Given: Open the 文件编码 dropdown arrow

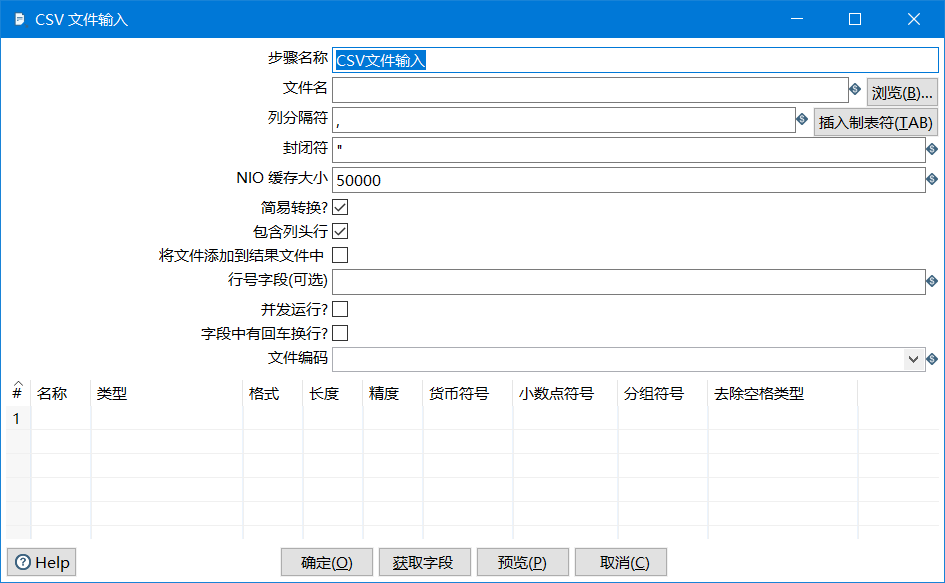Looking at the screenshot, I should 913,359.
